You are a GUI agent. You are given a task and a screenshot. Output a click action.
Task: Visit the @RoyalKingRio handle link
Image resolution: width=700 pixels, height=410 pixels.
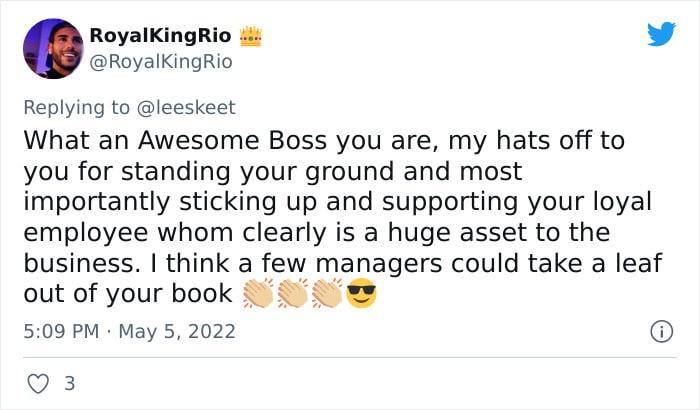pos(161,61)
